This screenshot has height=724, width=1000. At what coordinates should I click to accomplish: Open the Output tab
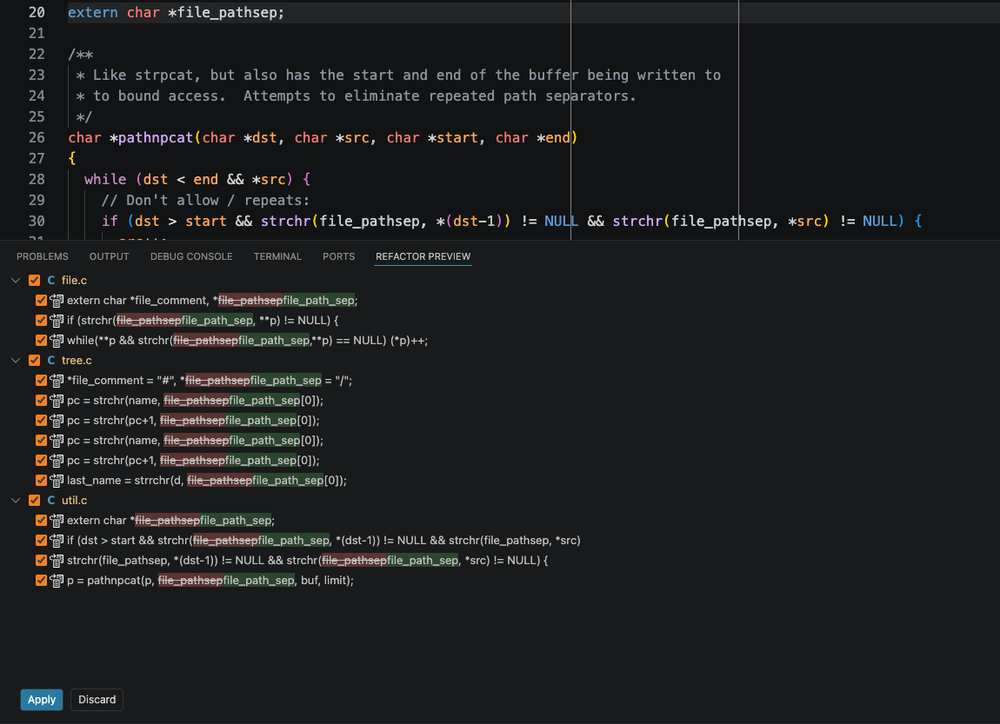(x=109, y=256)
